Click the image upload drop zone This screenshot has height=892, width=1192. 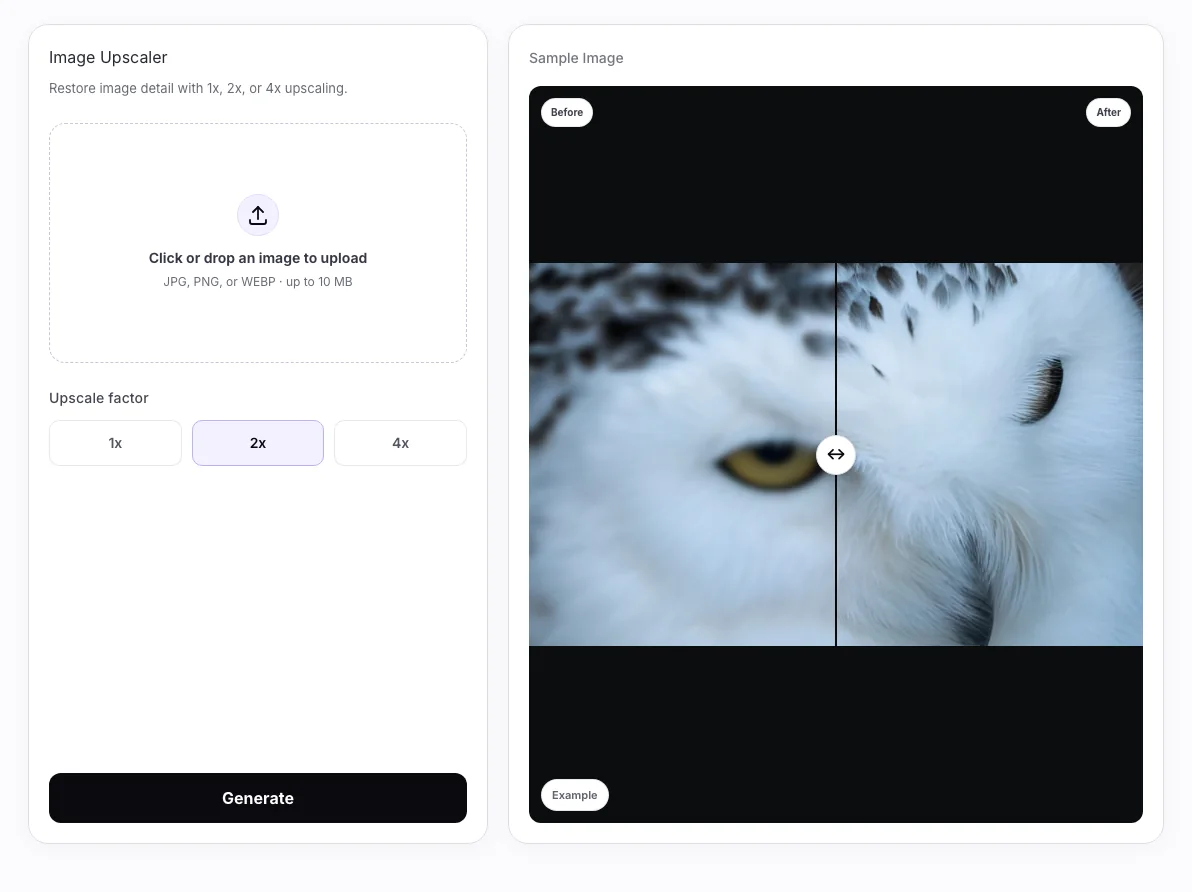(258, 243)
